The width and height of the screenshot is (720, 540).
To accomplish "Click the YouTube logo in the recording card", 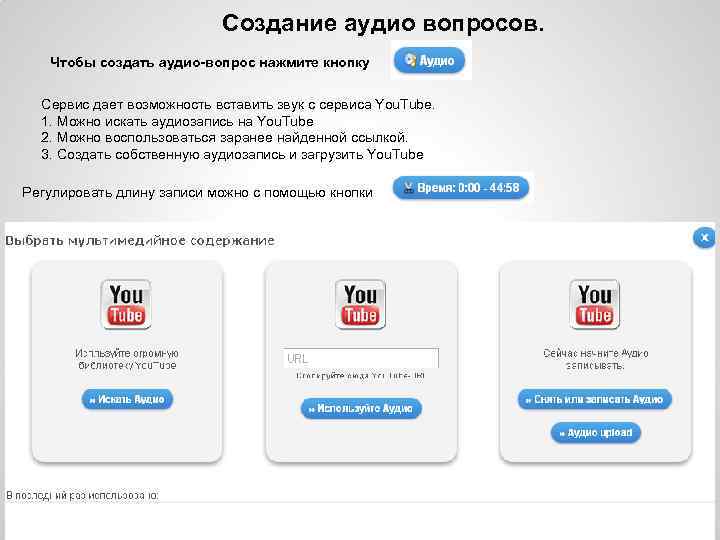I will (x=595, y=304).
